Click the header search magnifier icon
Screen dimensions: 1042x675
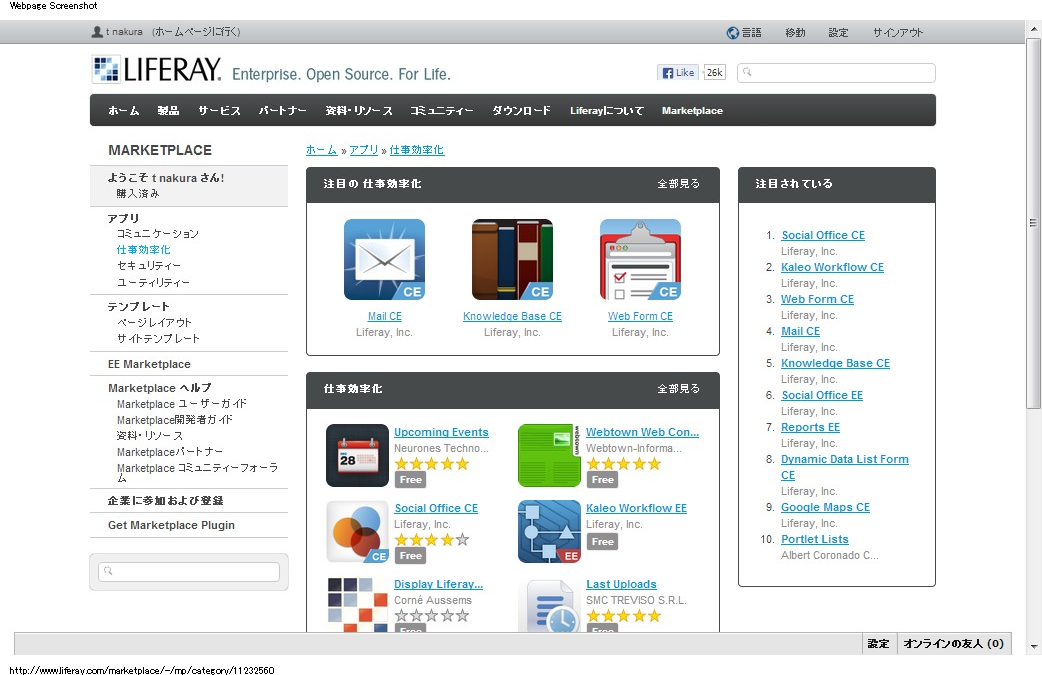[747, 72]
